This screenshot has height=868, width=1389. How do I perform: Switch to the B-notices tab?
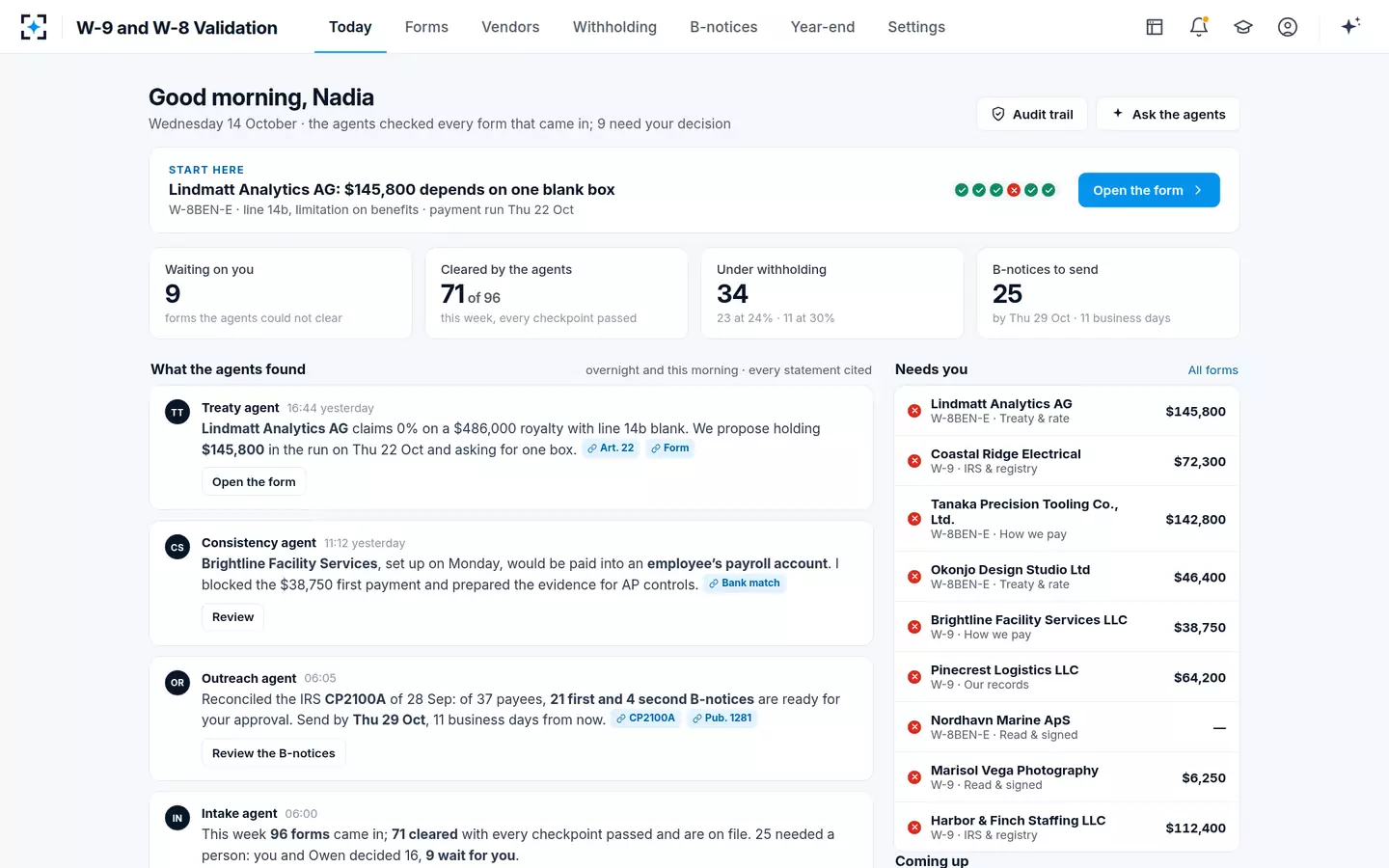coord(723,27)
